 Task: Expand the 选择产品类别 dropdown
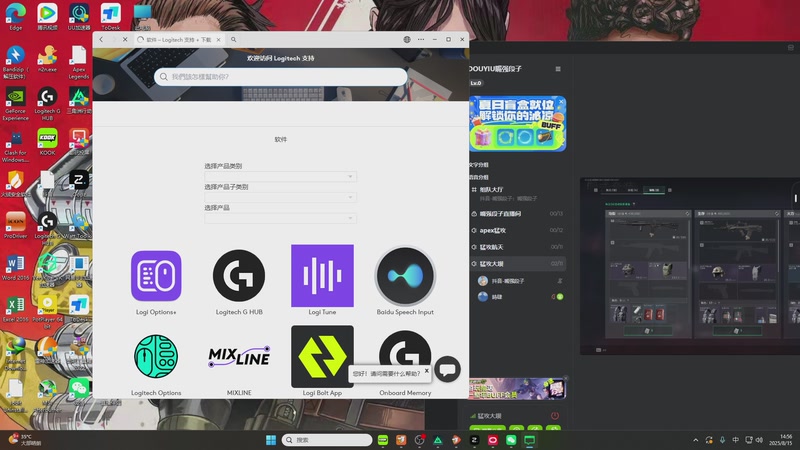pyautogui.click(x=280, y=177)
